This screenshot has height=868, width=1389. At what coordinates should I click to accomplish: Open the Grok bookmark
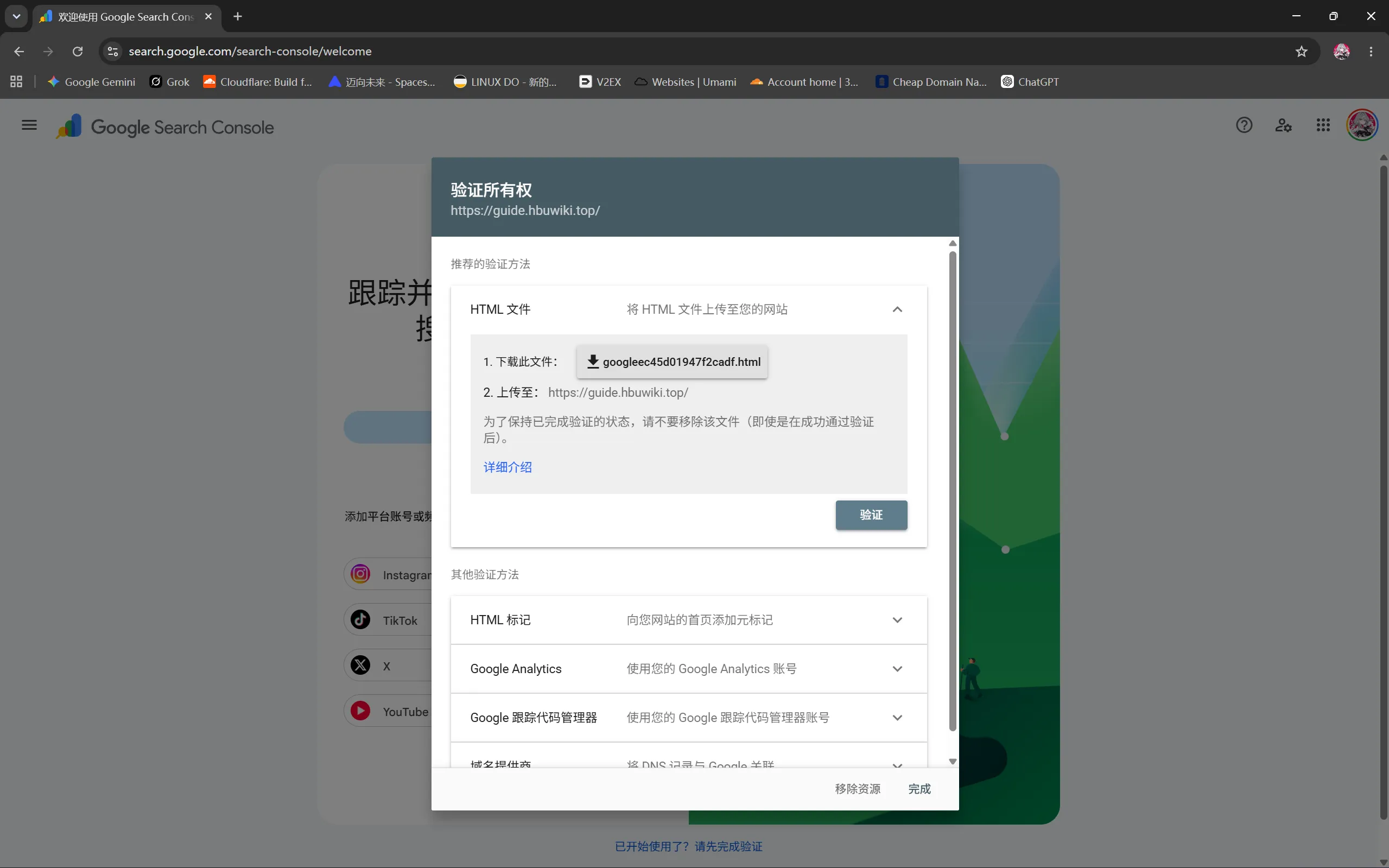[x=170, y=81]
